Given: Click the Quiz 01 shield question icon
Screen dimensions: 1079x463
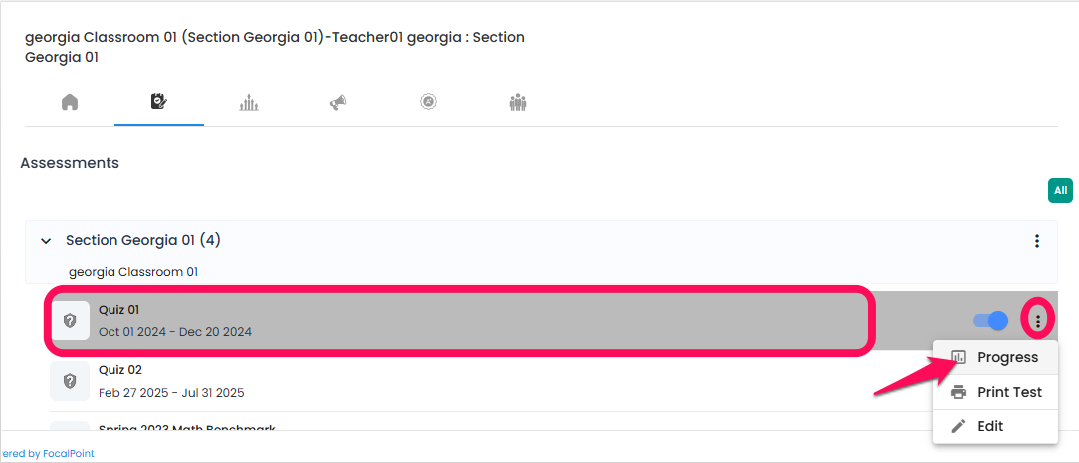Looking at the screenshot, I should coord(70,321).
